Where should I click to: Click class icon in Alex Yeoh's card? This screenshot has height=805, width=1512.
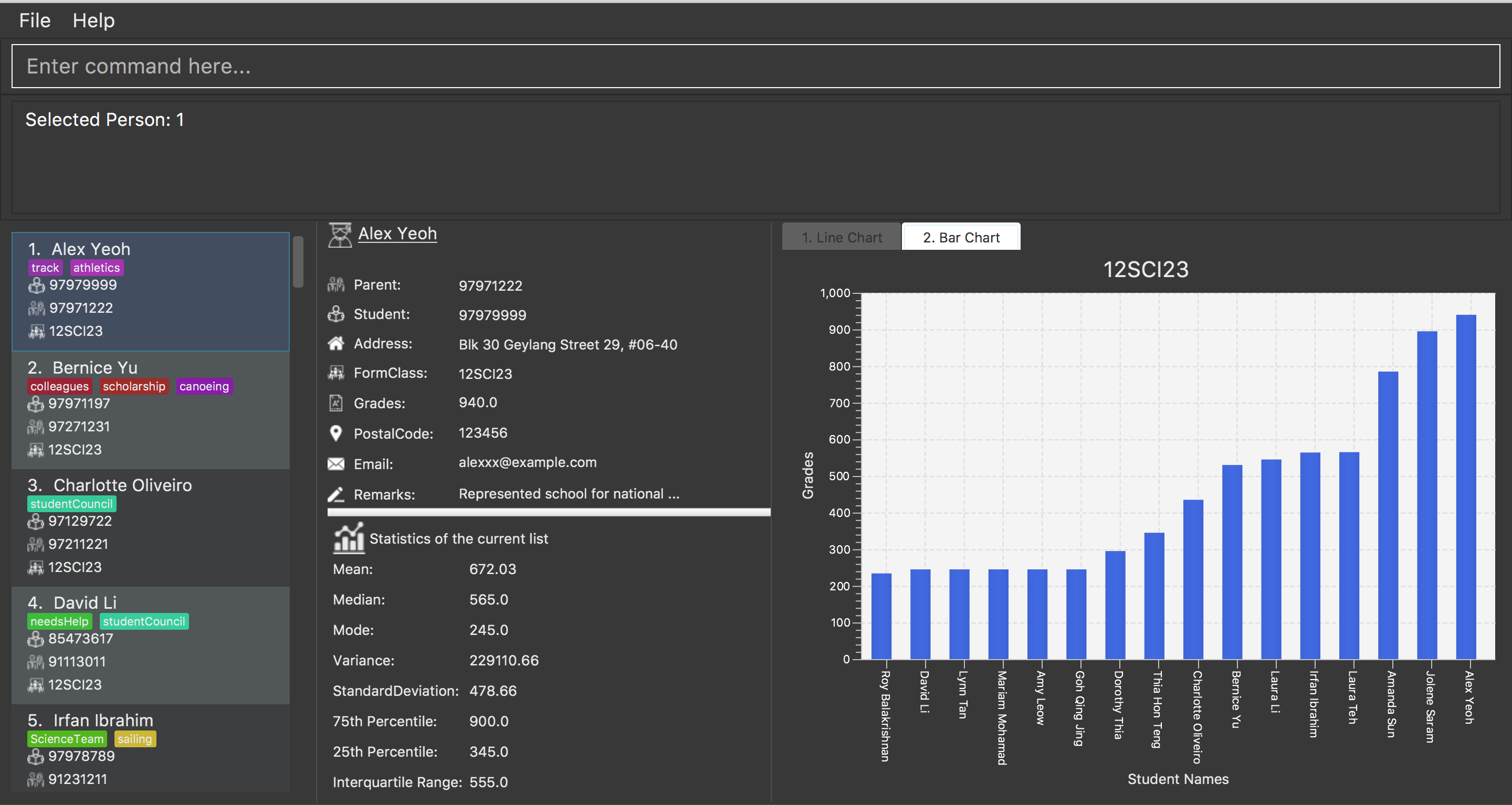[36, 331]
